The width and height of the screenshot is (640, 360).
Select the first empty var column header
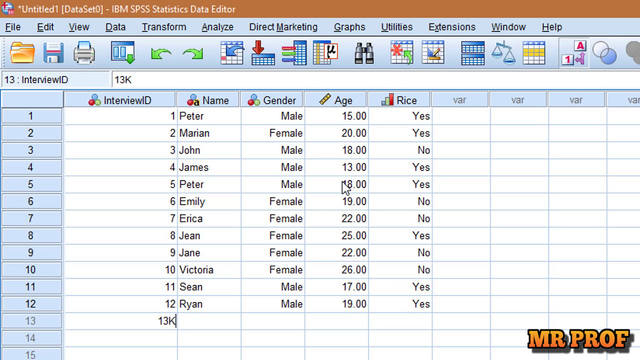pyautogui.click(x=460, y=100)
